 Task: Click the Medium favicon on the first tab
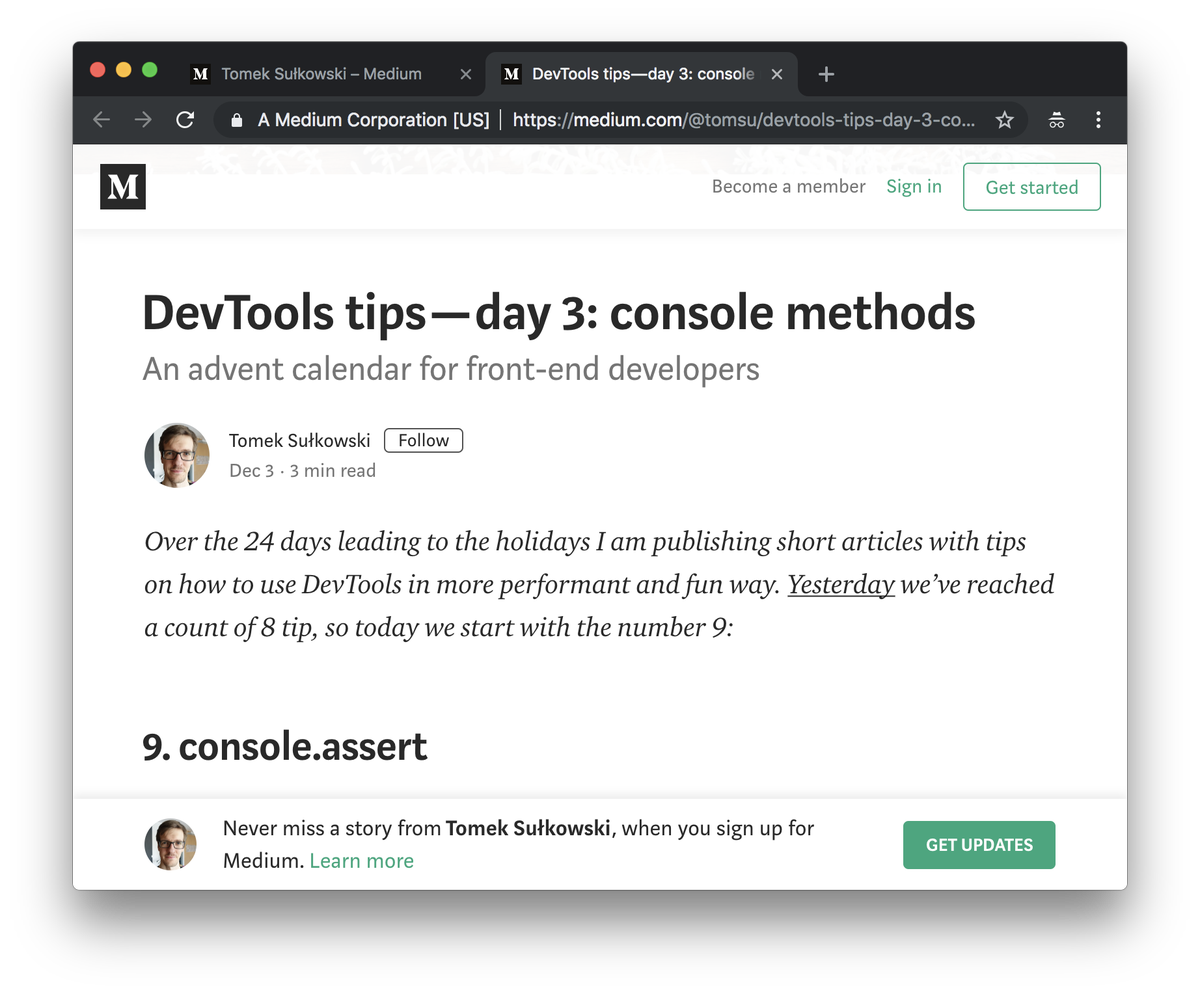pos(200,74)
